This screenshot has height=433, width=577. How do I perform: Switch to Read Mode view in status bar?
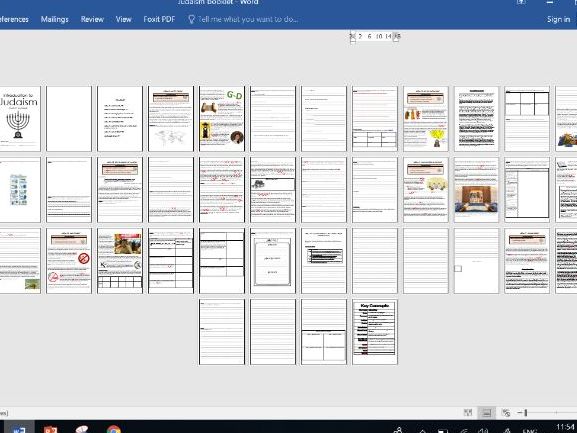pos(468,413)
